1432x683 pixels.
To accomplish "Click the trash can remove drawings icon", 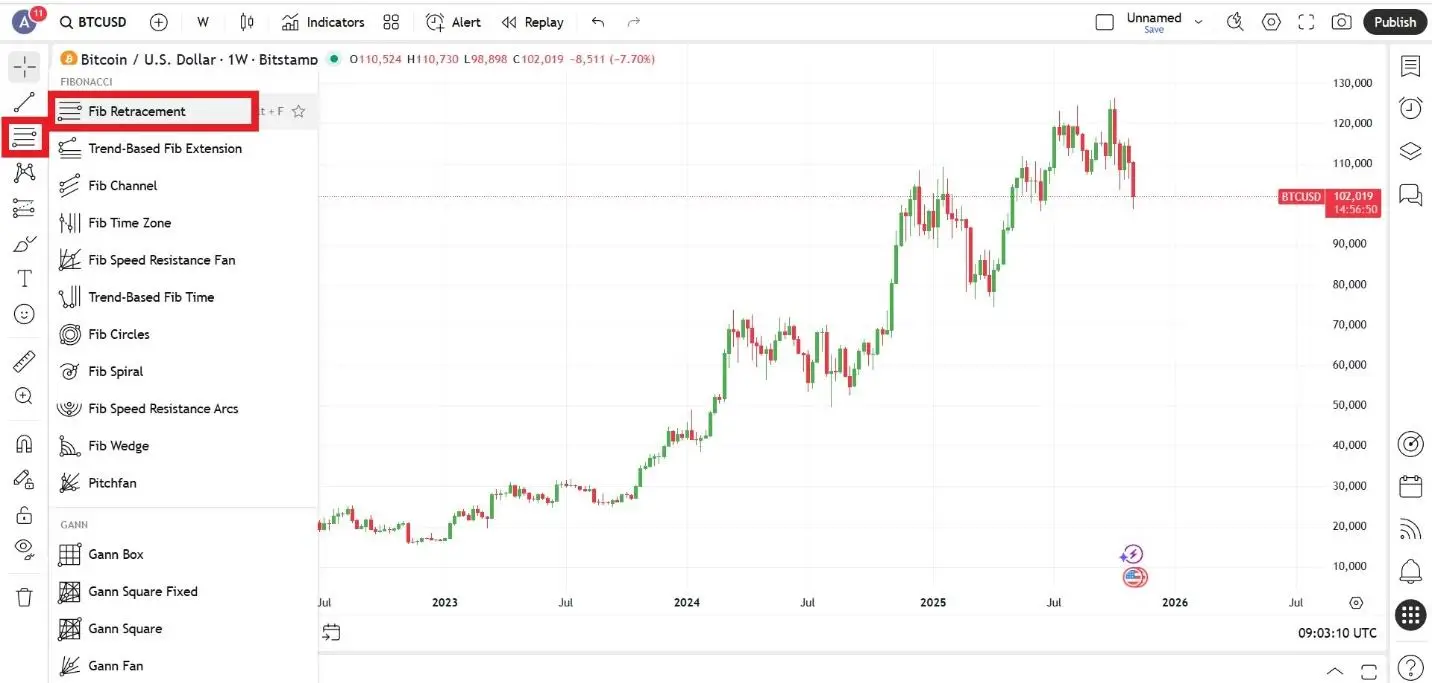I will click(x=24, y=597).
